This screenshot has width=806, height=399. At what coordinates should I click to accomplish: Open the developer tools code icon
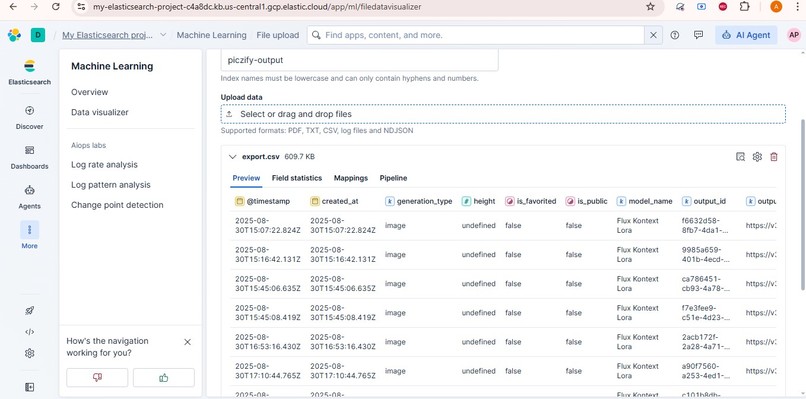29,332
